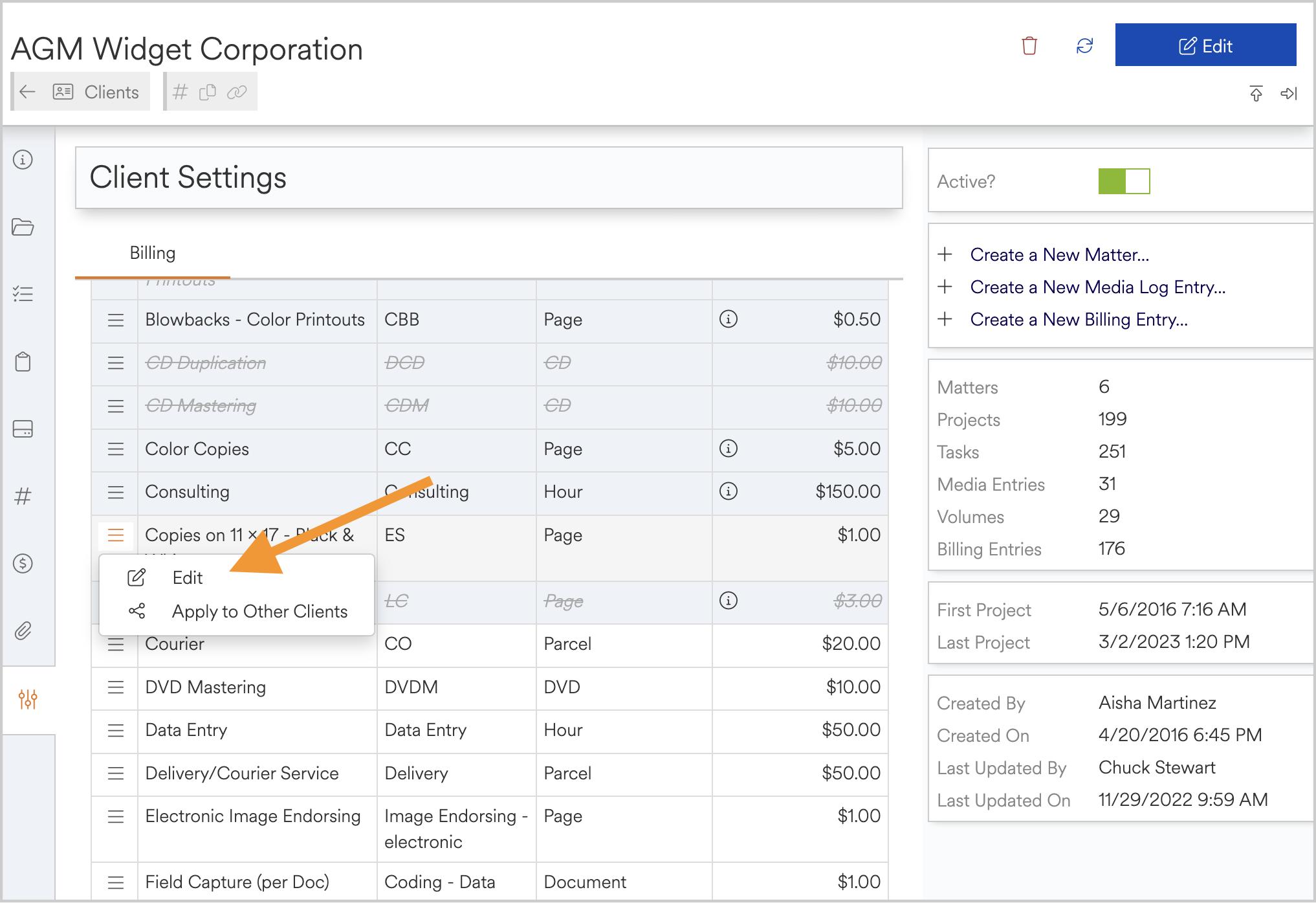Click the Courier row name
Screen dimensions: 1316x903
[175, 644]
